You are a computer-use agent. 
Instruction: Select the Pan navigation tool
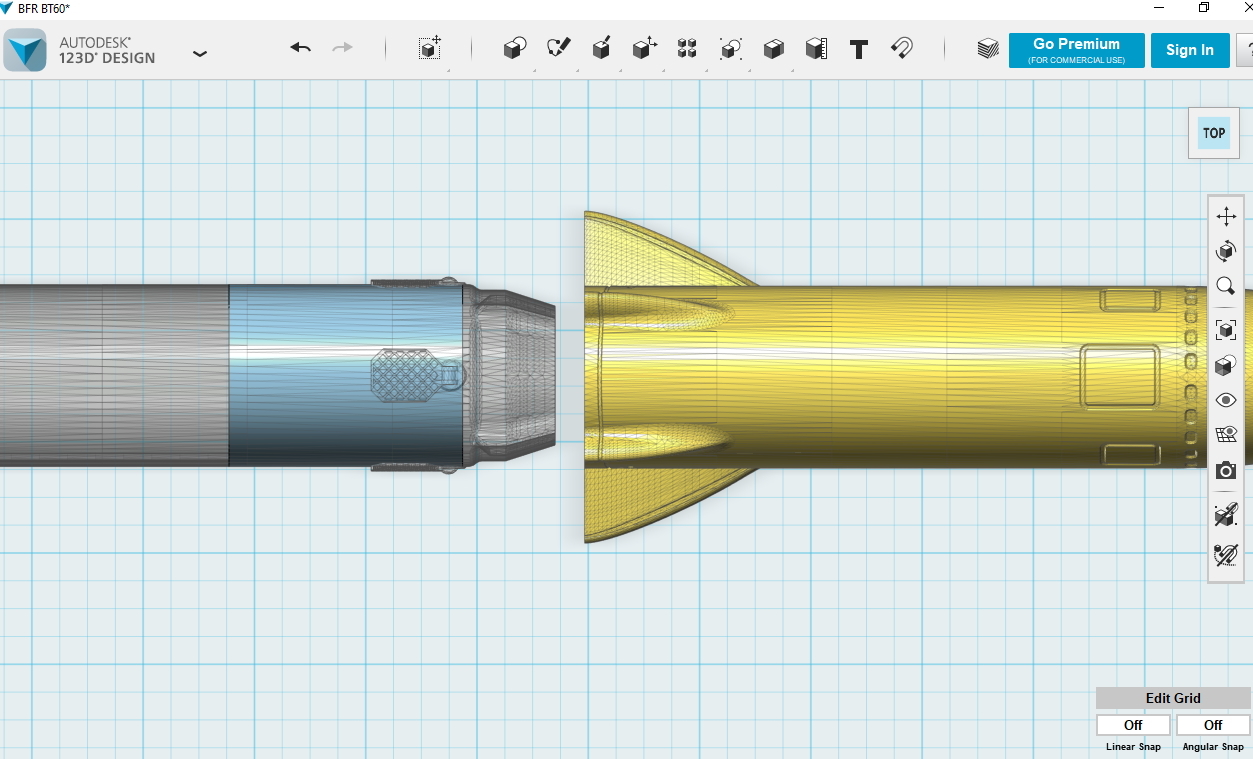1226,216
